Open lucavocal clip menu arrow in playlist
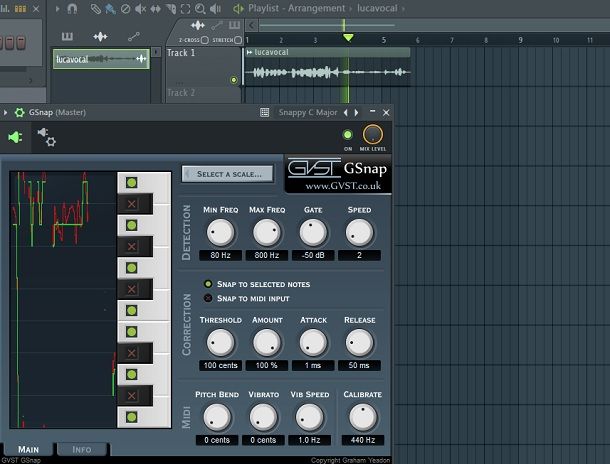 pos(249,52)
